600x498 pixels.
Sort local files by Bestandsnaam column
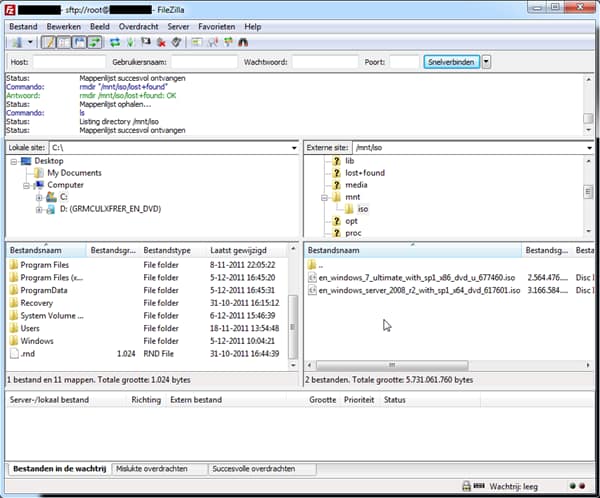(46, 250)
